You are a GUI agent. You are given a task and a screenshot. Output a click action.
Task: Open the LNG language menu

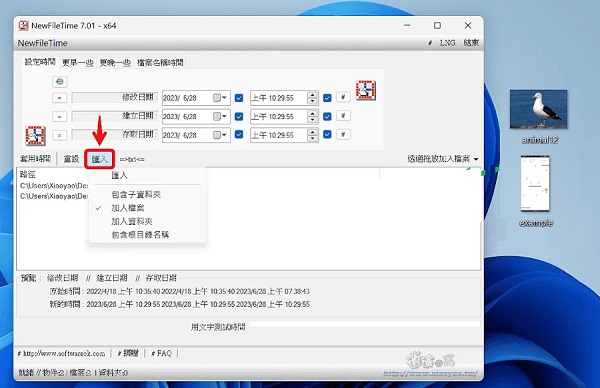[447, 43]
